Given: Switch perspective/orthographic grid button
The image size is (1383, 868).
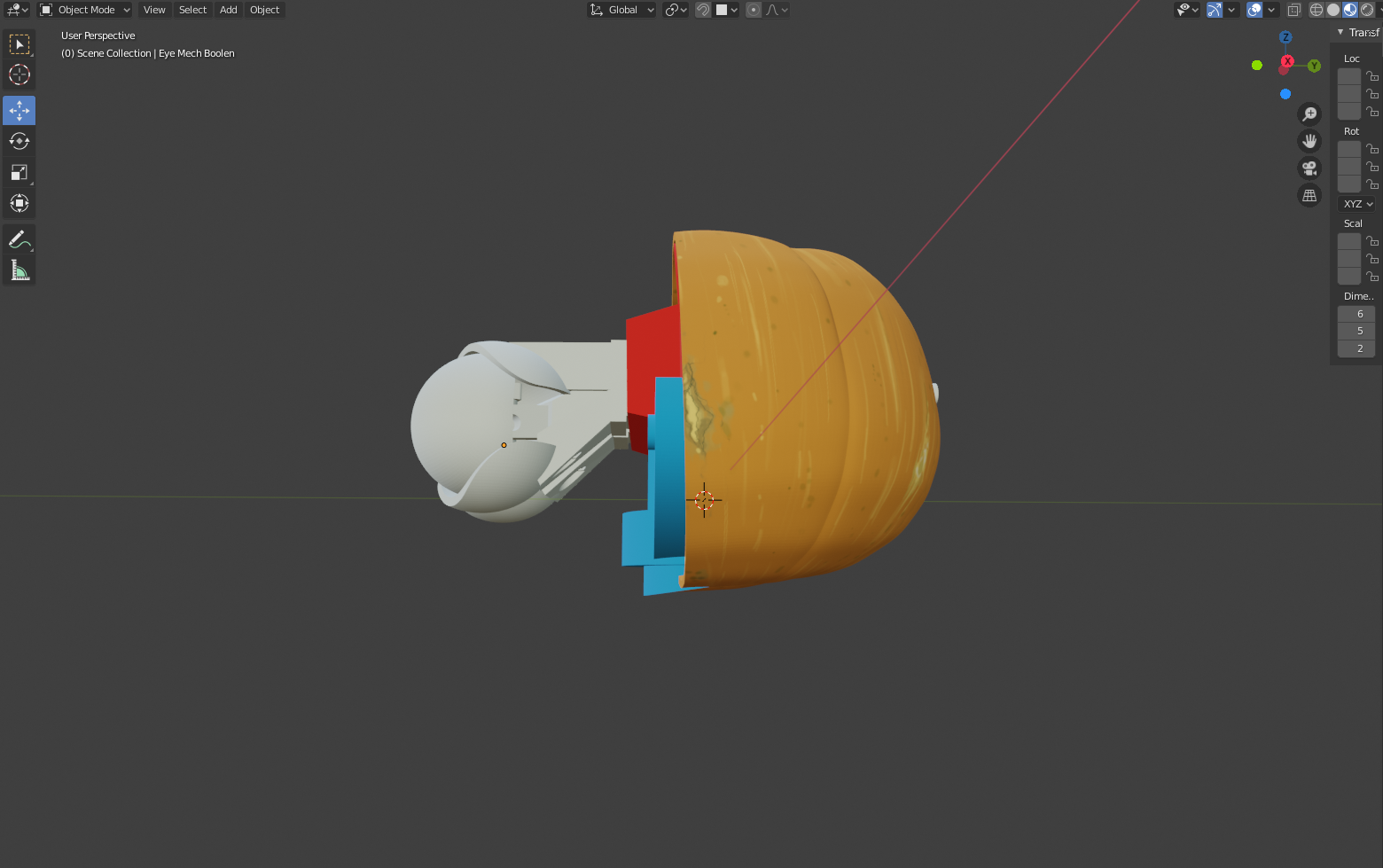Looking at the screenshot, I should (1309, 196).
